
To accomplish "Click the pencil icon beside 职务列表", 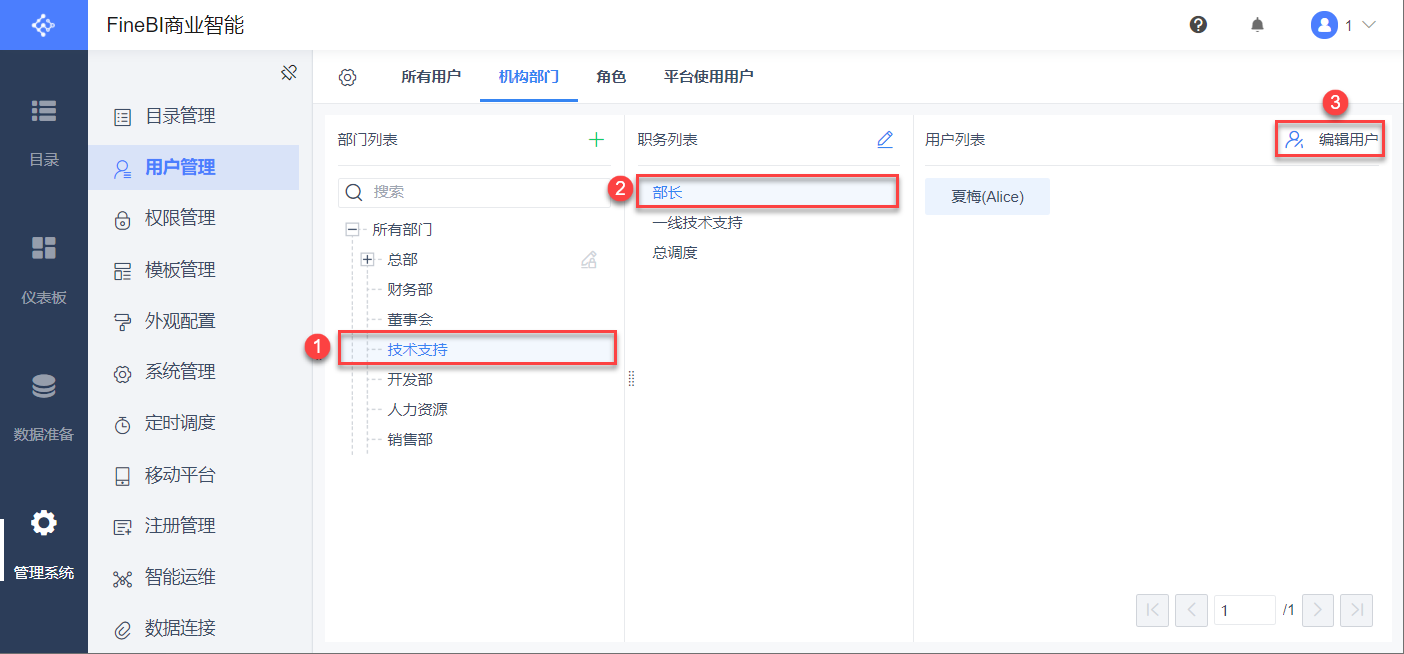I will 885,140.
